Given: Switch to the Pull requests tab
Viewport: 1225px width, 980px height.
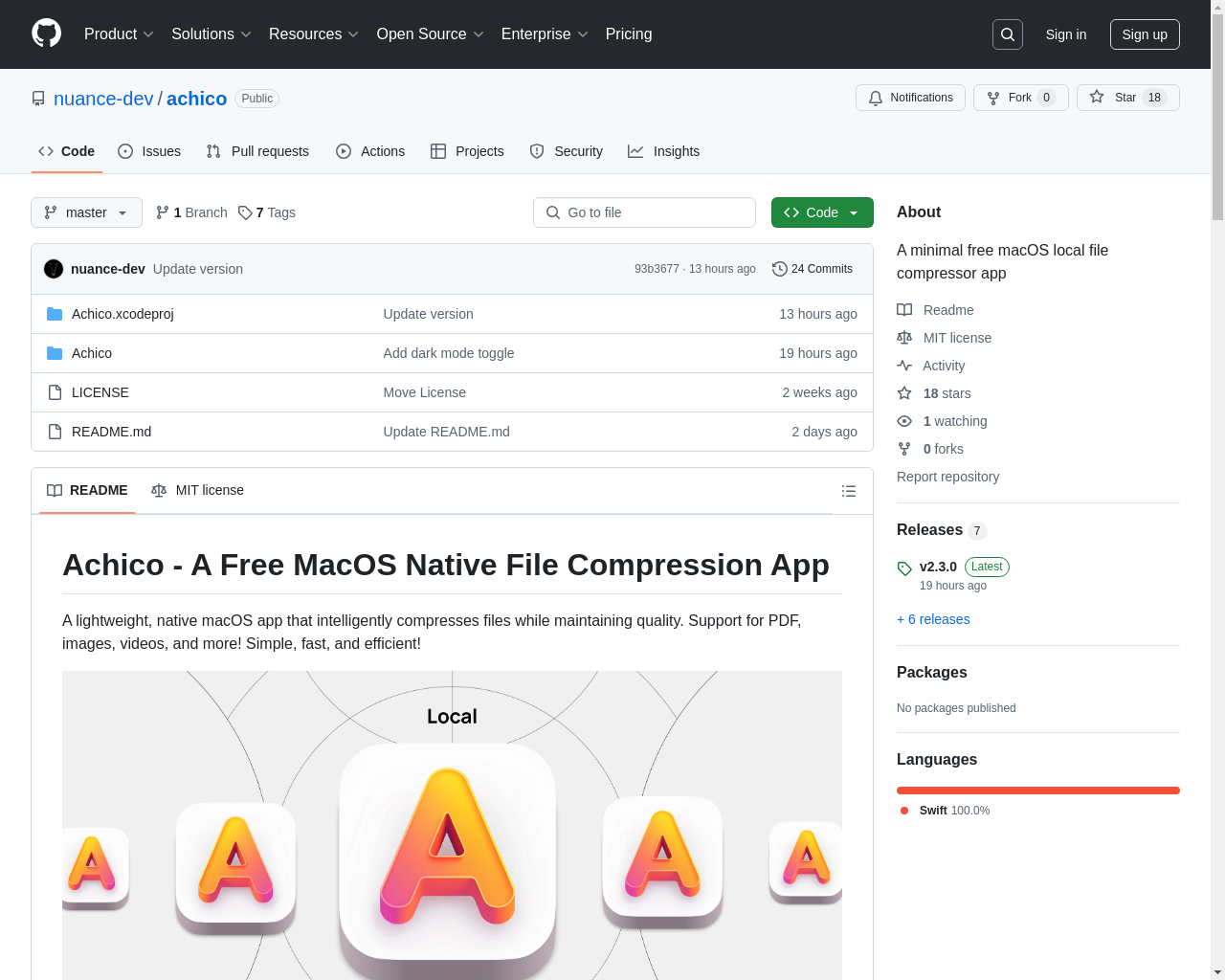Looking at the screenshot, I should tap(257, 151).
